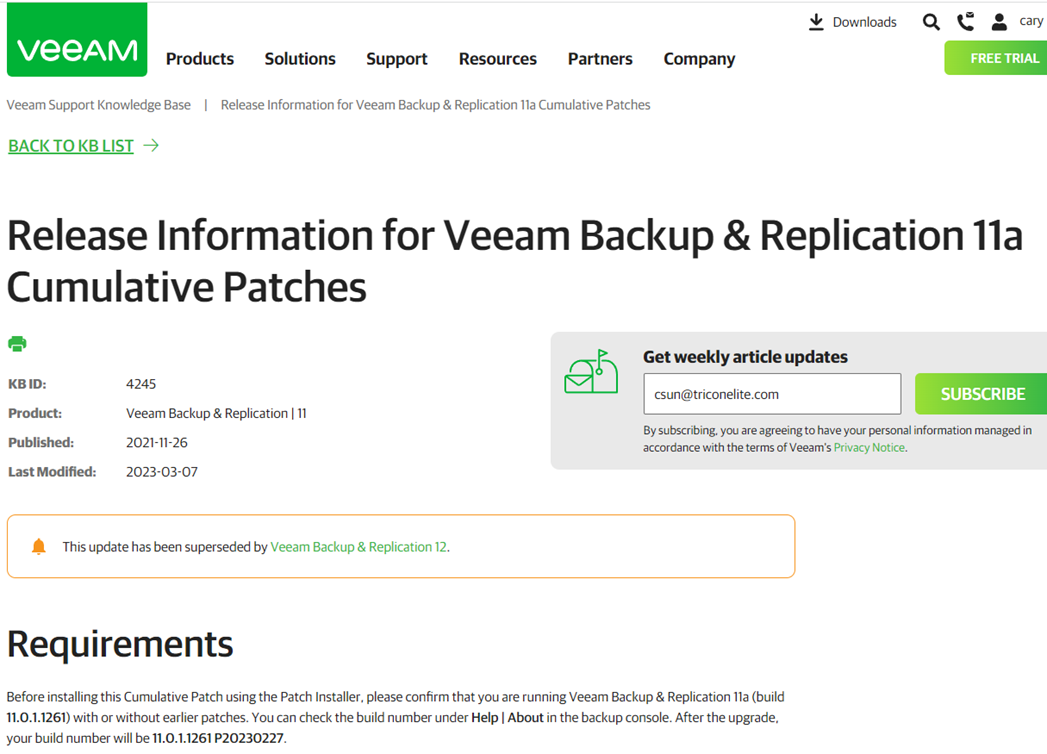Open the Products menu
The width and height of the screenshot is (1047, 754).
click(x=200, y=59)
